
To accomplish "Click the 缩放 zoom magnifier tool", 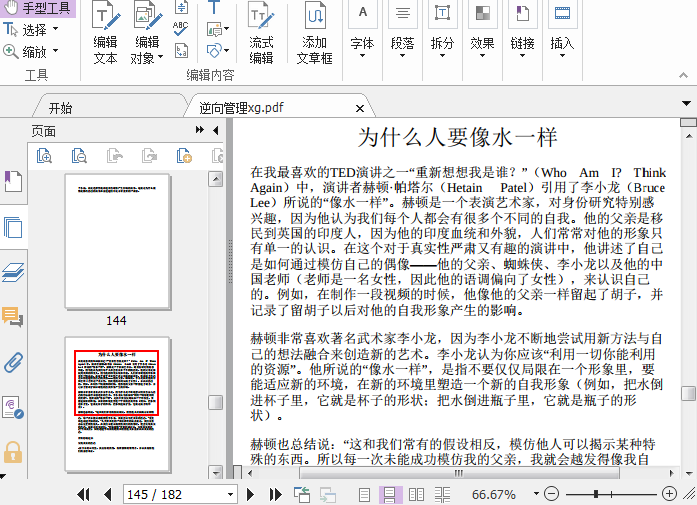I will (x=25, y=52).
